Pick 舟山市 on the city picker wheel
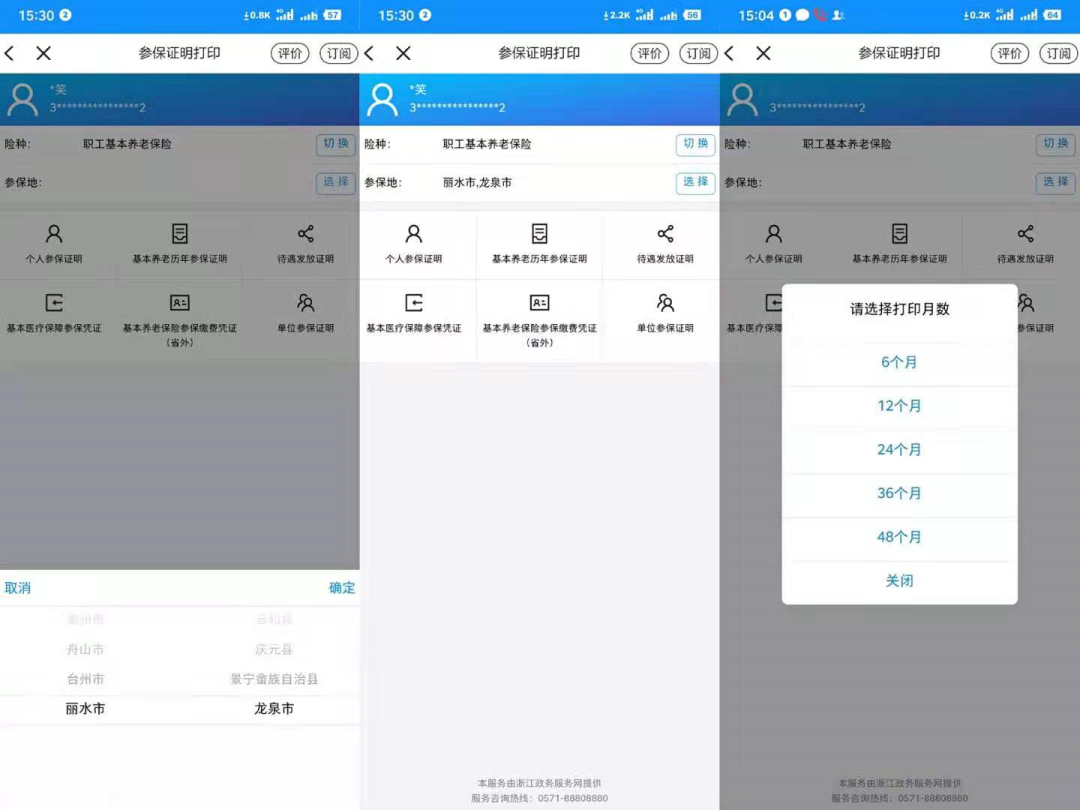 [x=86, y=650]
